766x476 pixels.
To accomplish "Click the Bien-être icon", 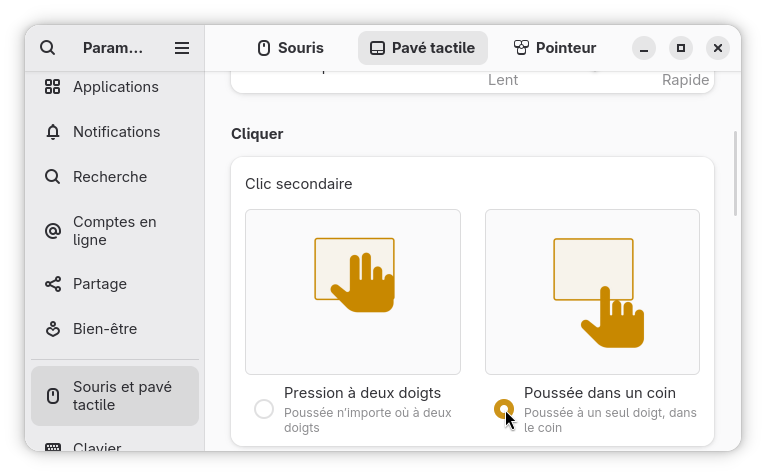I will pos(52,329).
